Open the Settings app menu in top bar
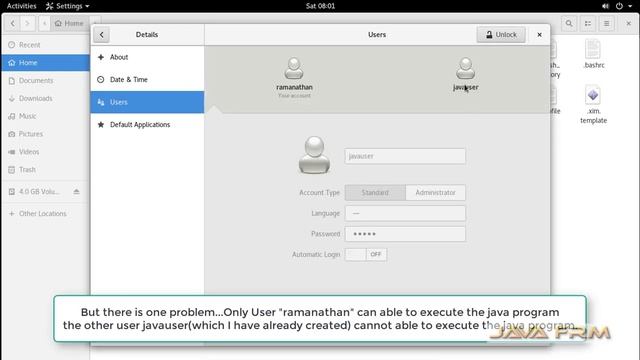This screenshot has width=640, height=360. 67,6
